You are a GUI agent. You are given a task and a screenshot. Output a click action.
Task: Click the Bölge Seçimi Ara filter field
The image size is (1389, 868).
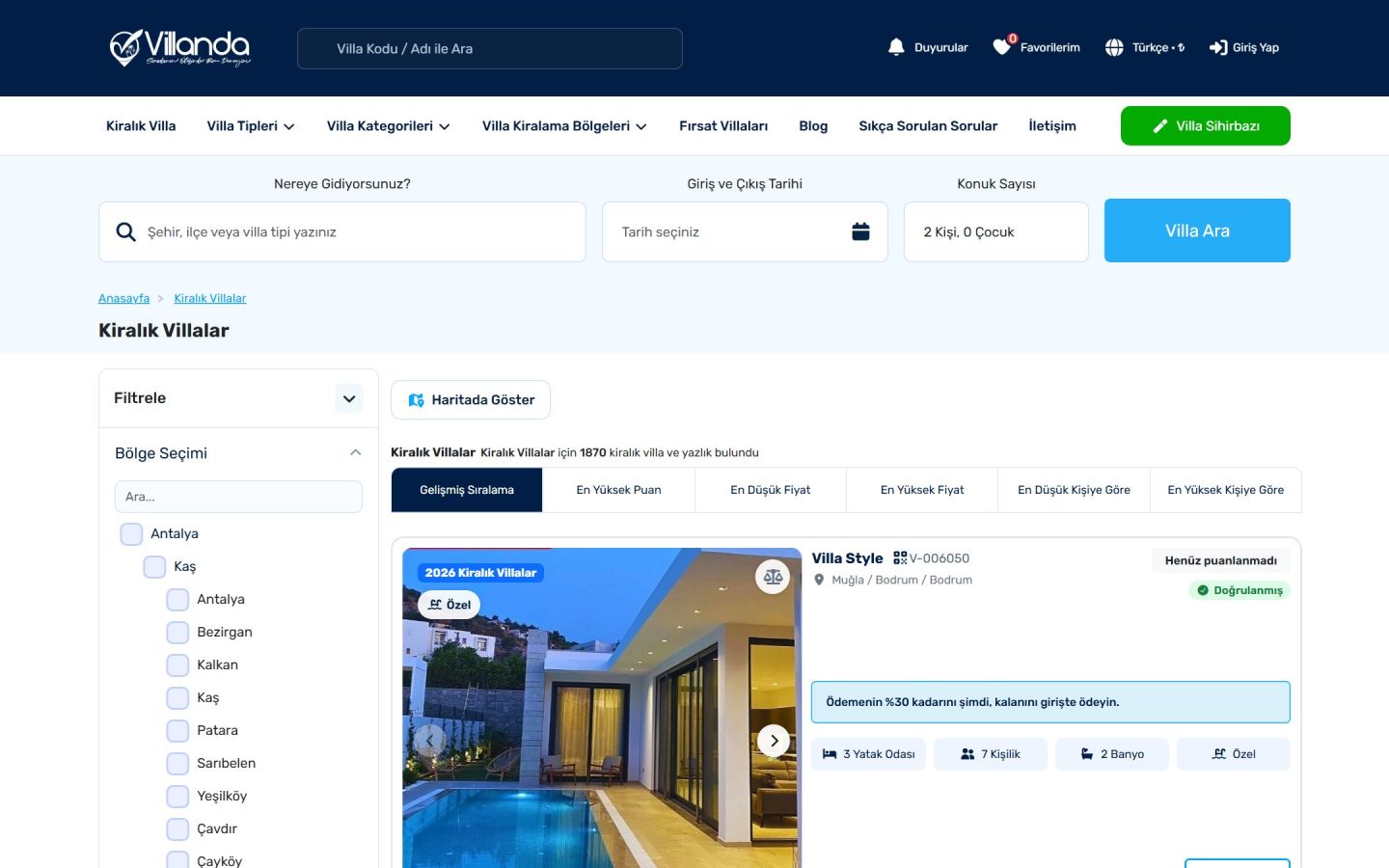[x=238, y=497]
